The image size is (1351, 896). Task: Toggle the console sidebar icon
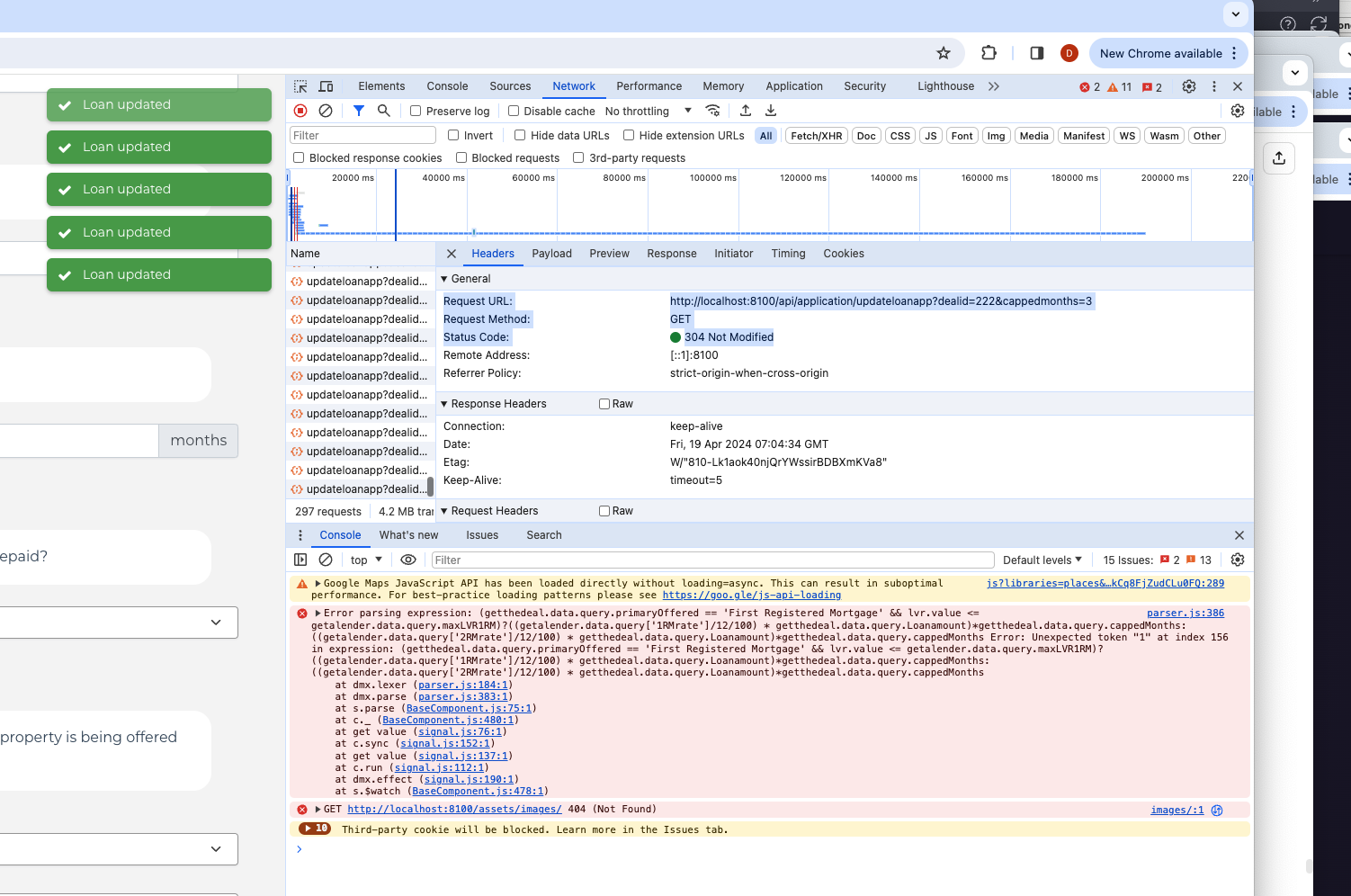pos(300,560)
